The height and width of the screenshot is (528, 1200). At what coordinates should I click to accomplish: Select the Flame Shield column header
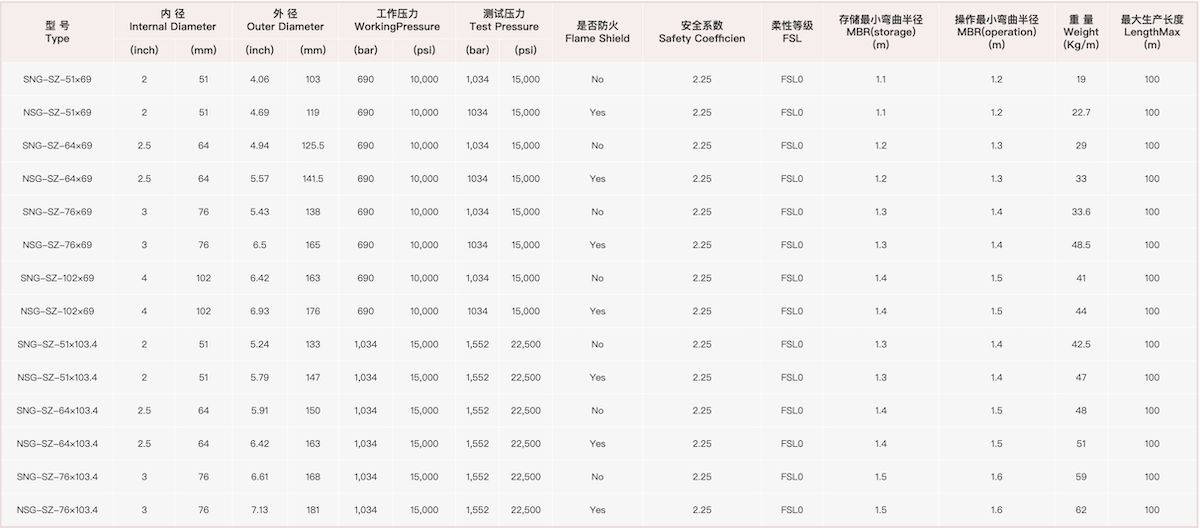coord(604,31)
